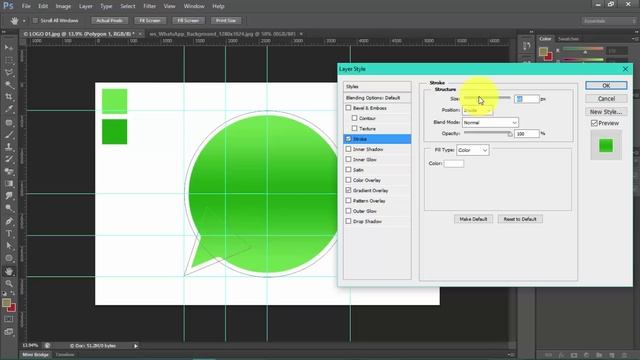Open the Fill Type dropdown
Viewport: 640px width, 360px height.
pyautogui.click(x=473, y=150)
